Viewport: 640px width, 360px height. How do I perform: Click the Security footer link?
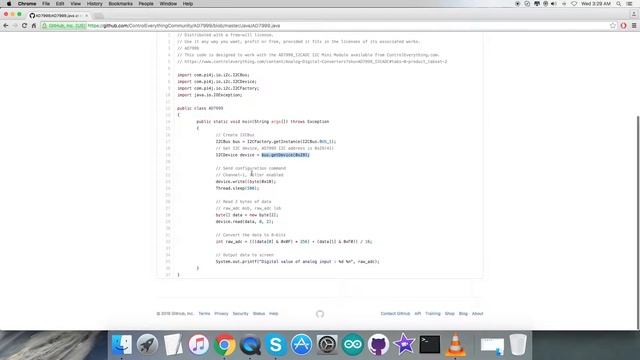pos(240,313)
